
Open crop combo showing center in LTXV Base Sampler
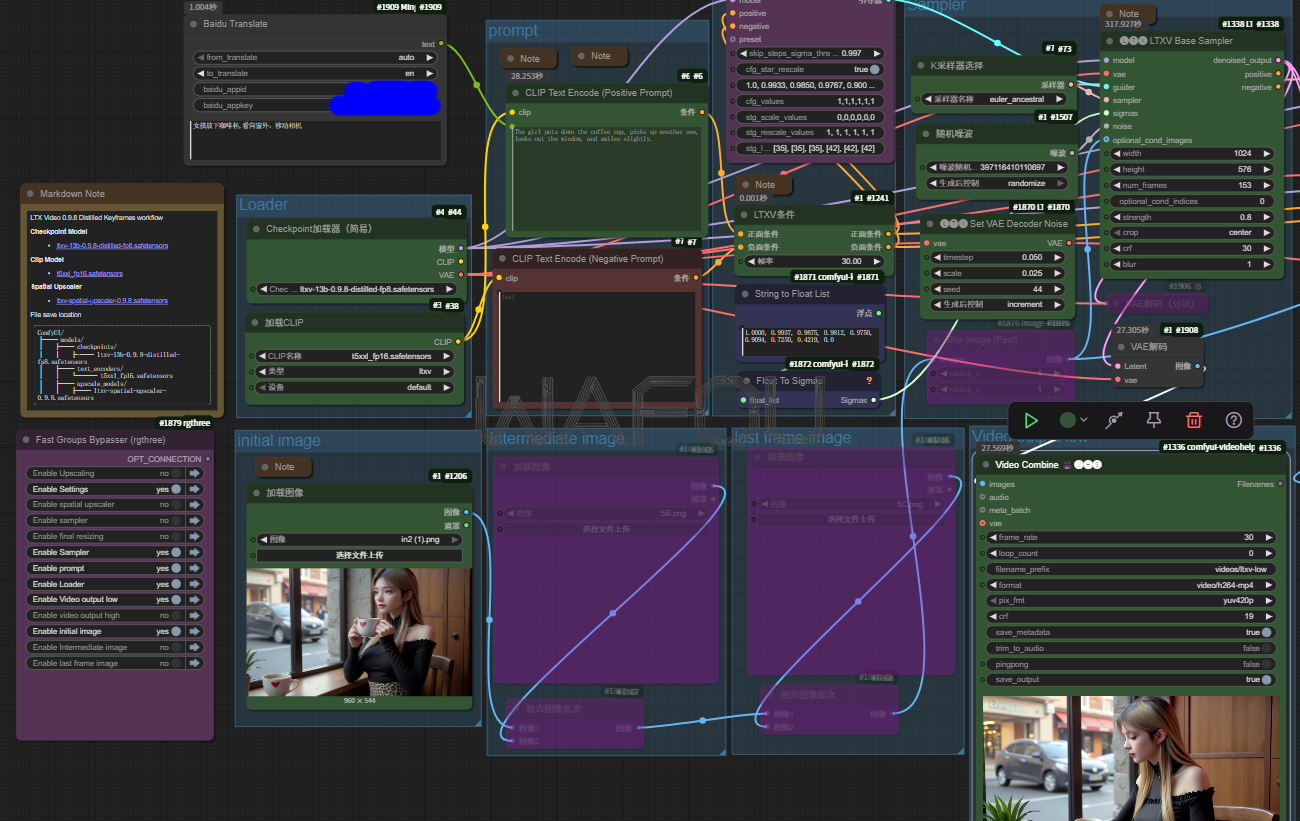pos(1191,233)
